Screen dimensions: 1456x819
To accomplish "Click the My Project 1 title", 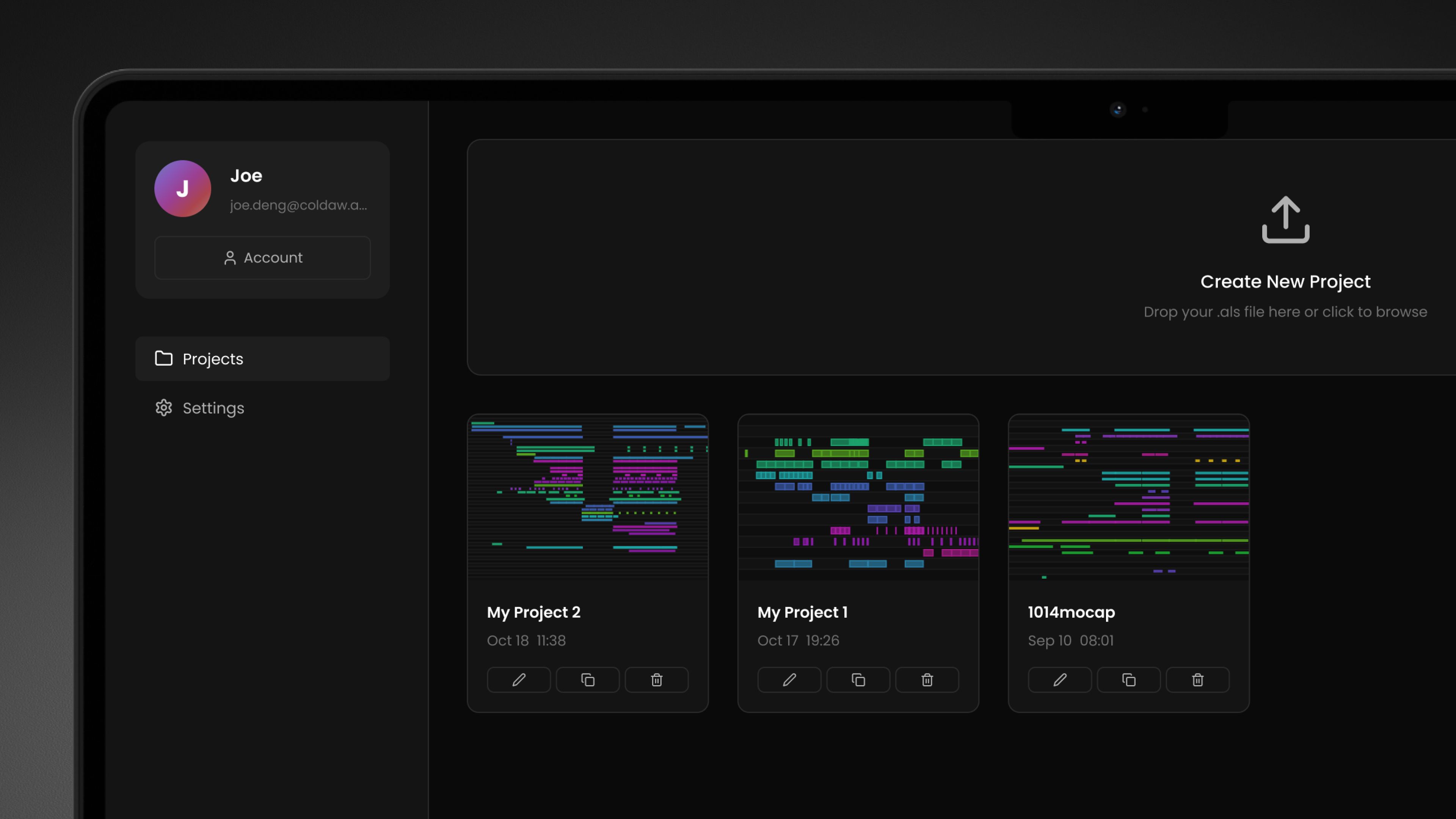I will coord(802,612).
